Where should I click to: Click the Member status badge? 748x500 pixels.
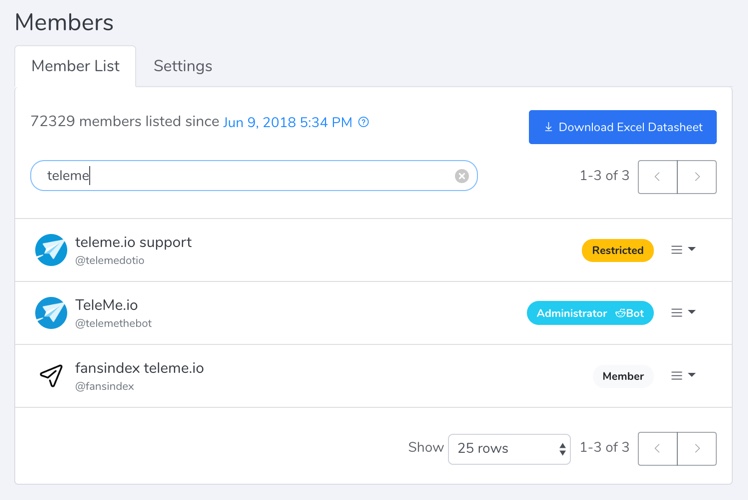tap(623, 376)
